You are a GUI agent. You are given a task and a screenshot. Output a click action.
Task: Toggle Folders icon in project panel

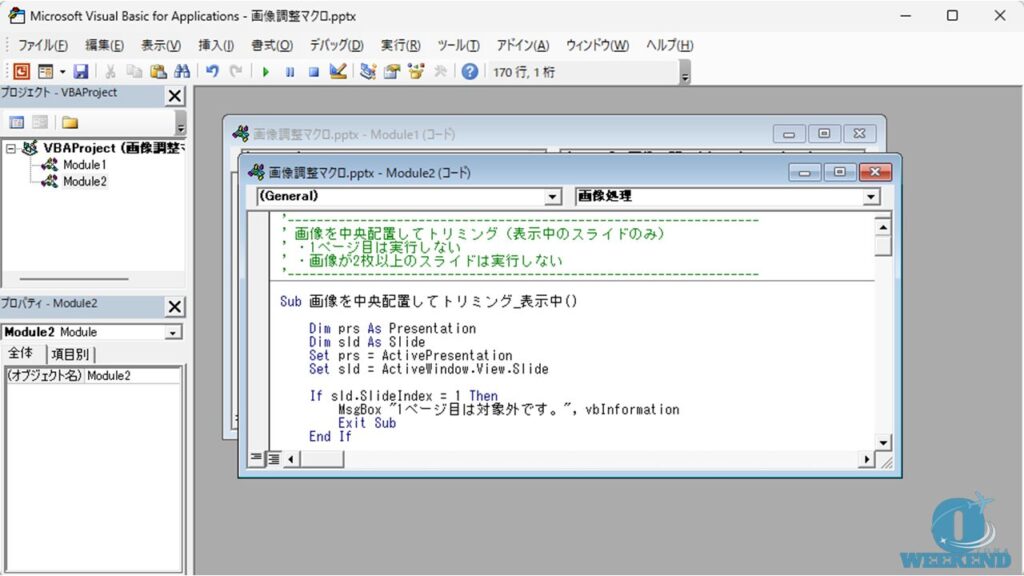70,122
